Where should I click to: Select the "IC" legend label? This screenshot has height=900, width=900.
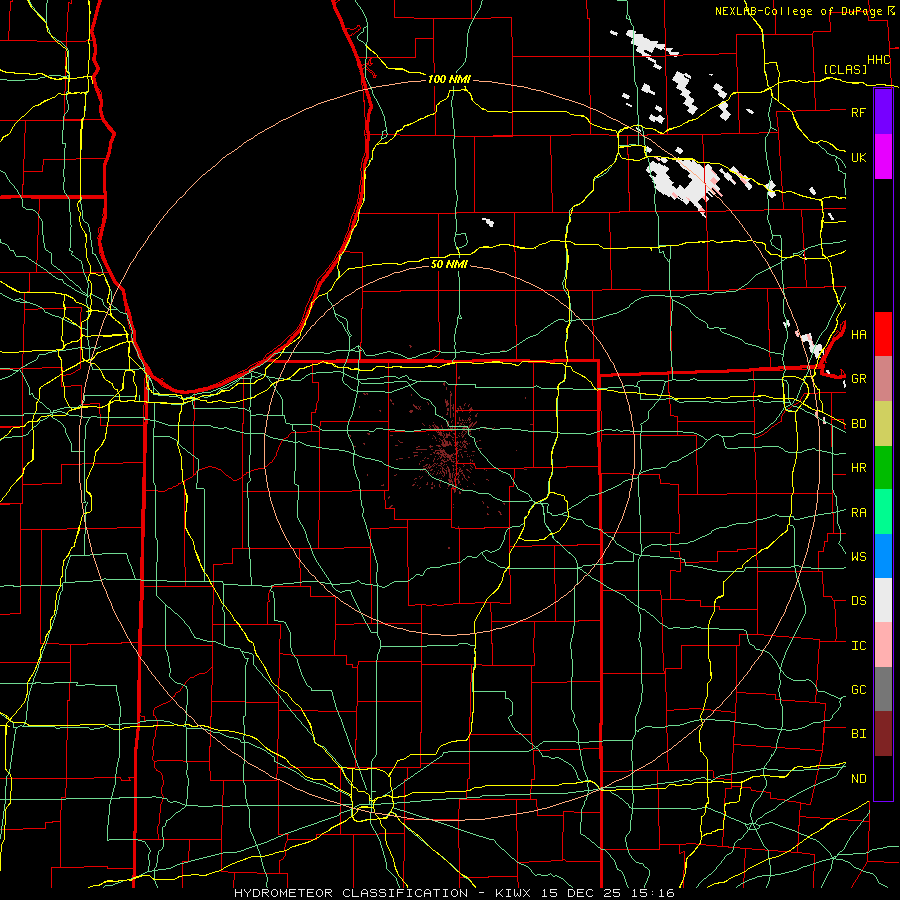[858, 646]
